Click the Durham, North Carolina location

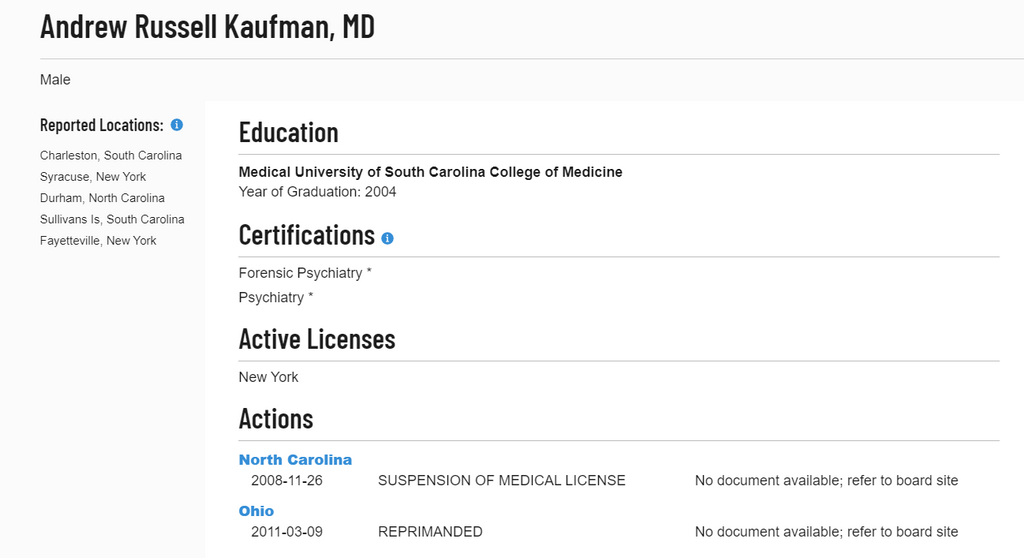click(102, 198)
